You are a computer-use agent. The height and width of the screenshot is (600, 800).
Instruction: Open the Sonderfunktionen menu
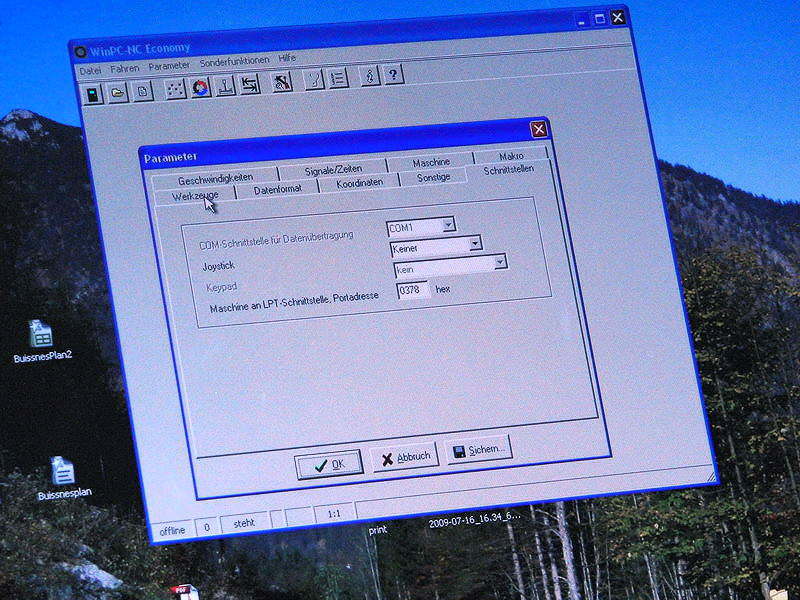[234, 62]
